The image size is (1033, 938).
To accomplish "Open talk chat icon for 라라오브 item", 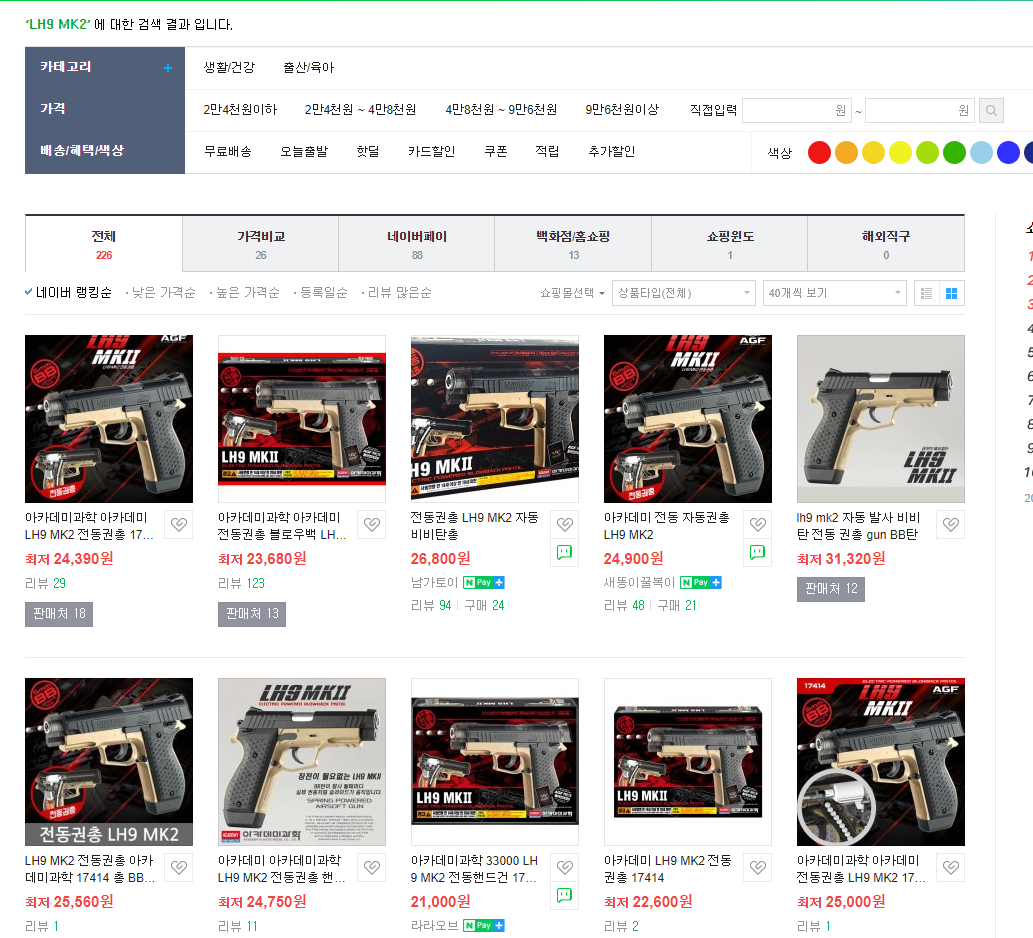I will [x=565, y=895].
